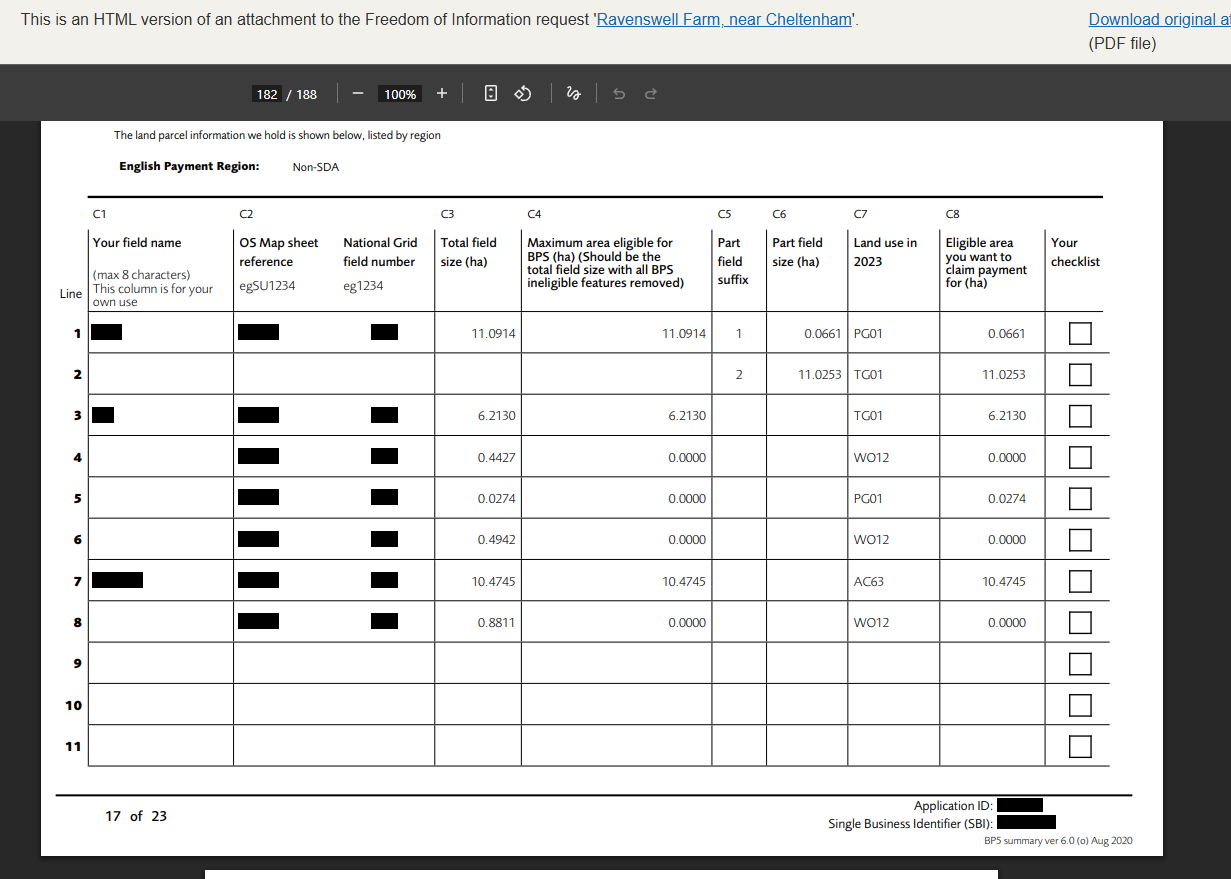Screen dimensions: 1231x879
Task: Click total field size 10.4745 in line 7
Action: (494, 581)
